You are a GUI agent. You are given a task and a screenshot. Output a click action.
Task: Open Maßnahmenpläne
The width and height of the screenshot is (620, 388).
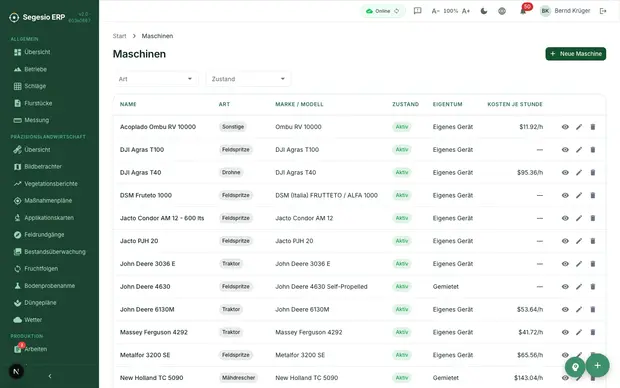(49, 201)
